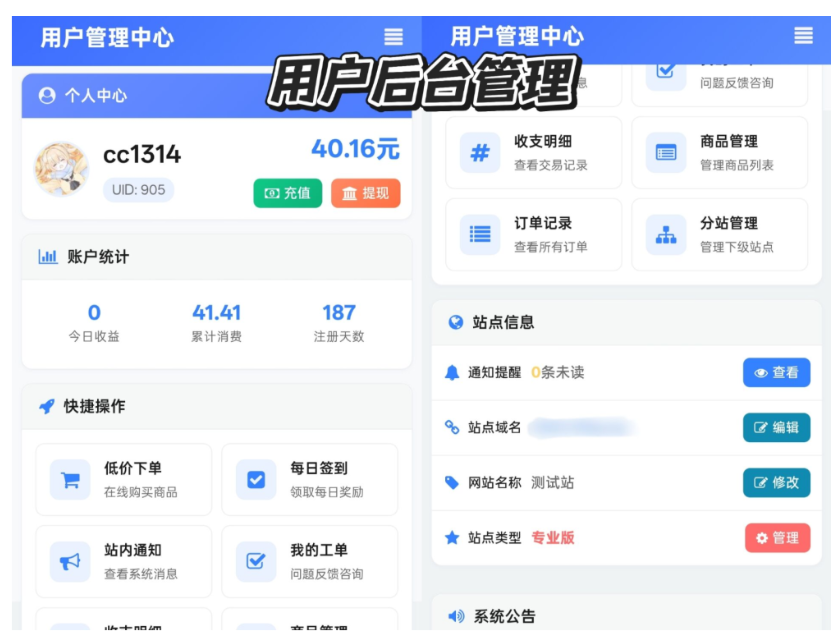Screen dimensions: 840x632
Task: Click the 通知提醒 bell icon
Action: 452,371
